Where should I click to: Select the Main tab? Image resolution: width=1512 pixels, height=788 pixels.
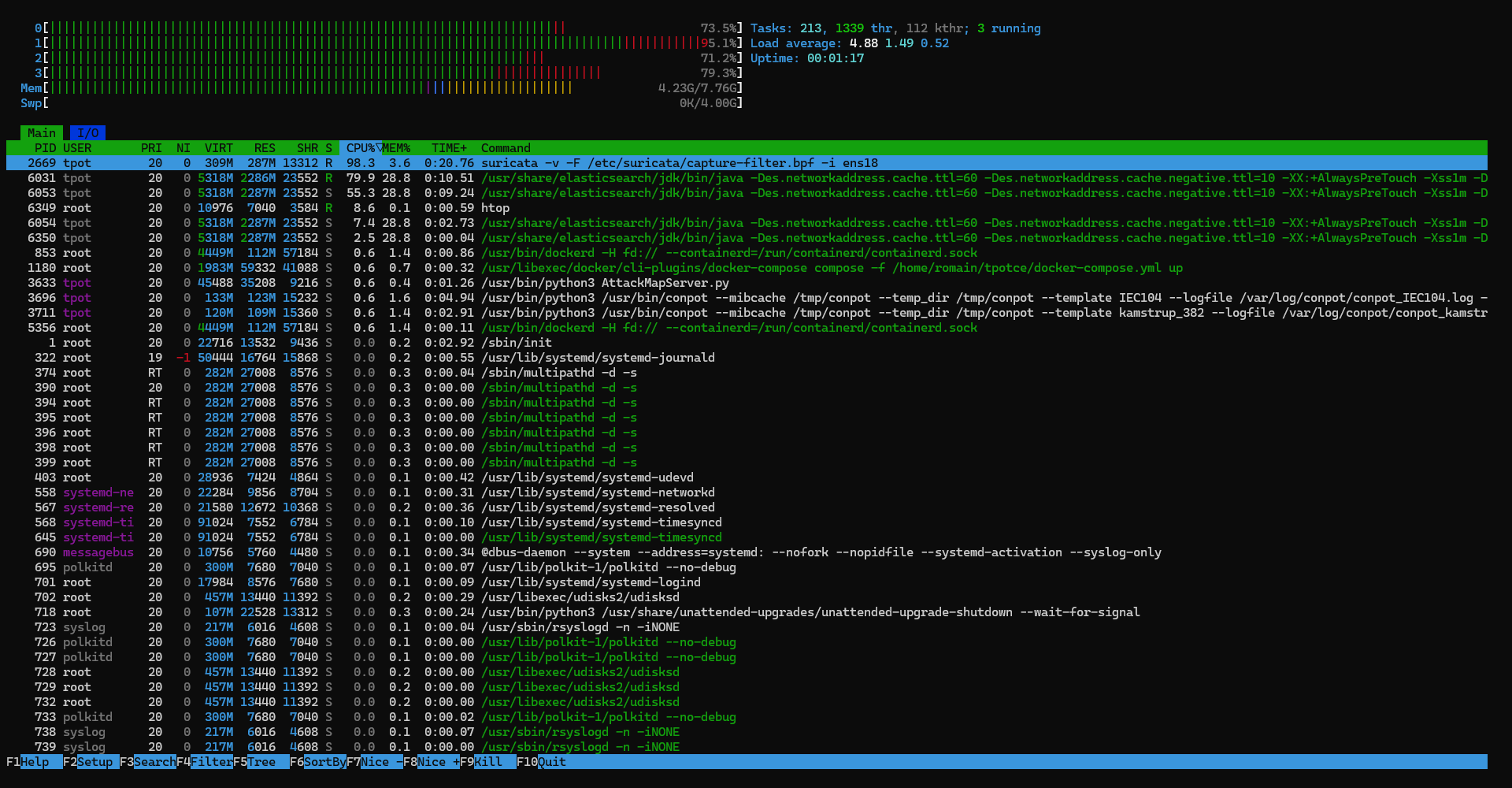tap(41, 133)
